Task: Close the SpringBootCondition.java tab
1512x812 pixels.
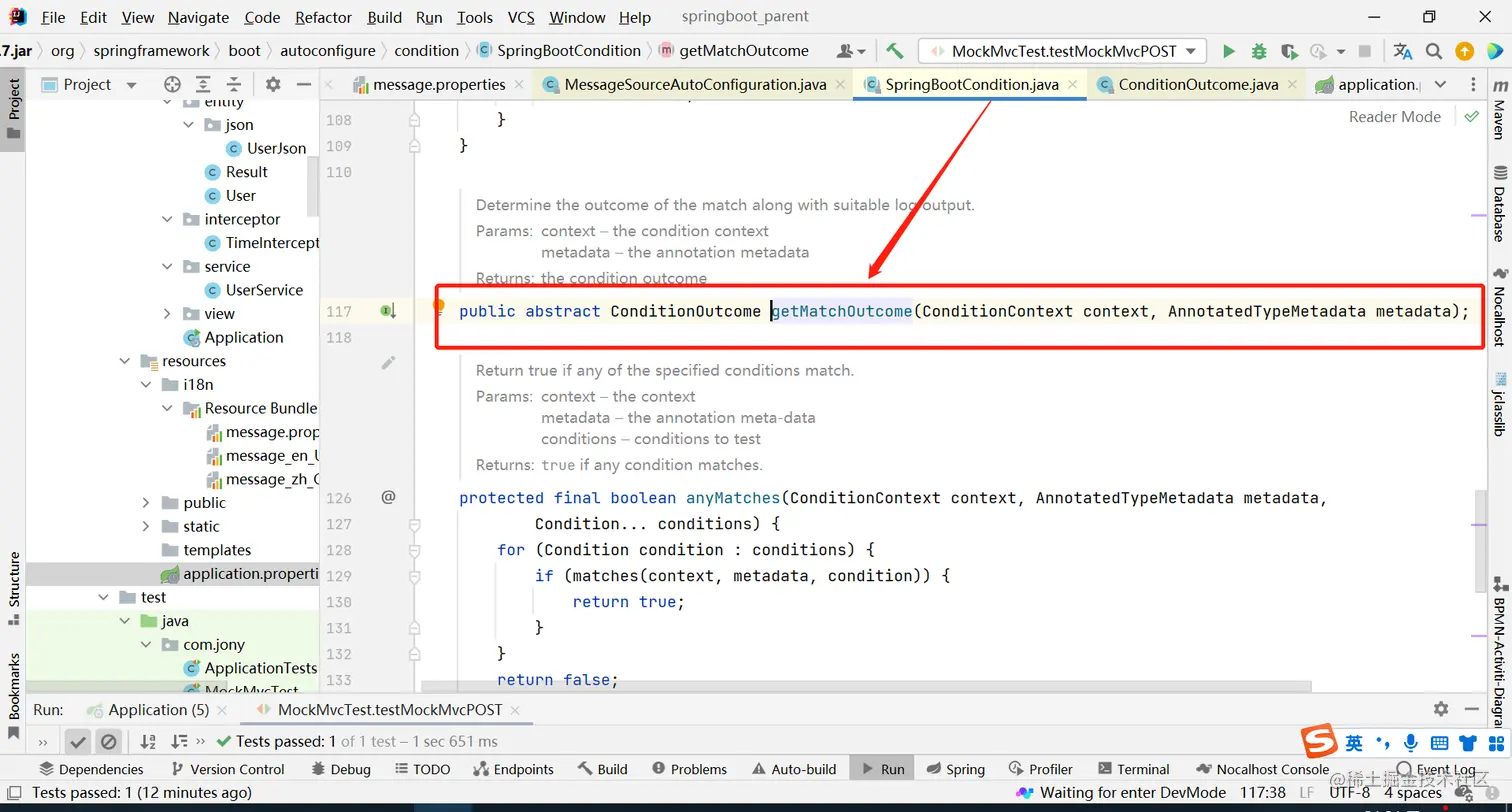Action: point(1072,85)
